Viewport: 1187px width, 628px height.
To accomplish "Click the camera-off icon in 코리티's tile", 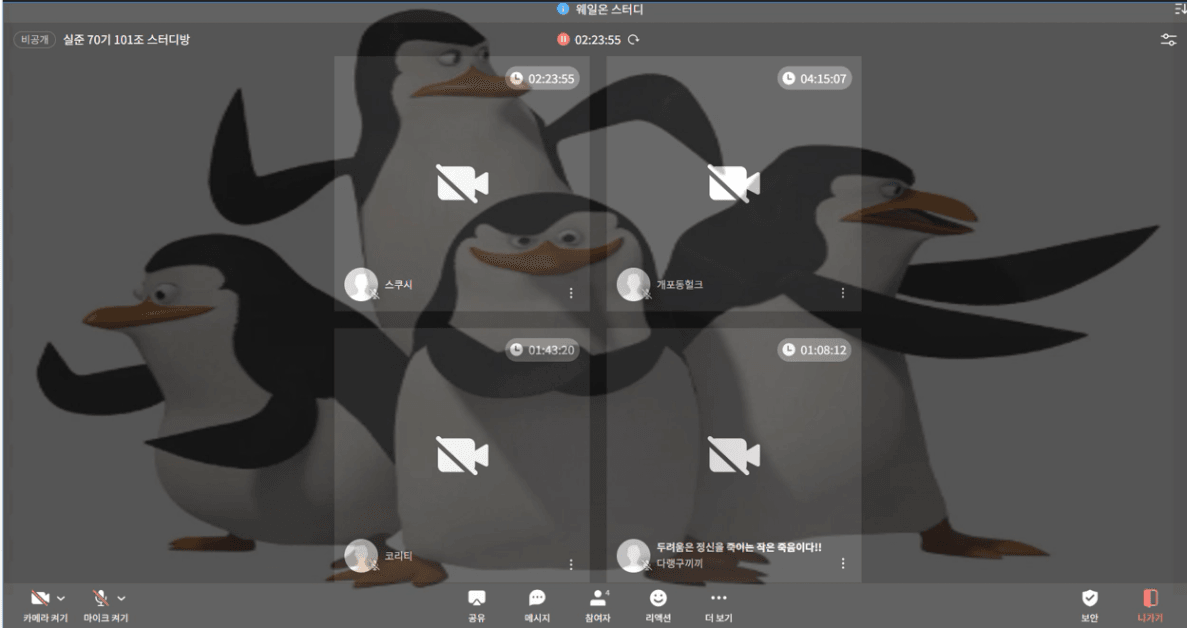I will 463,455.
